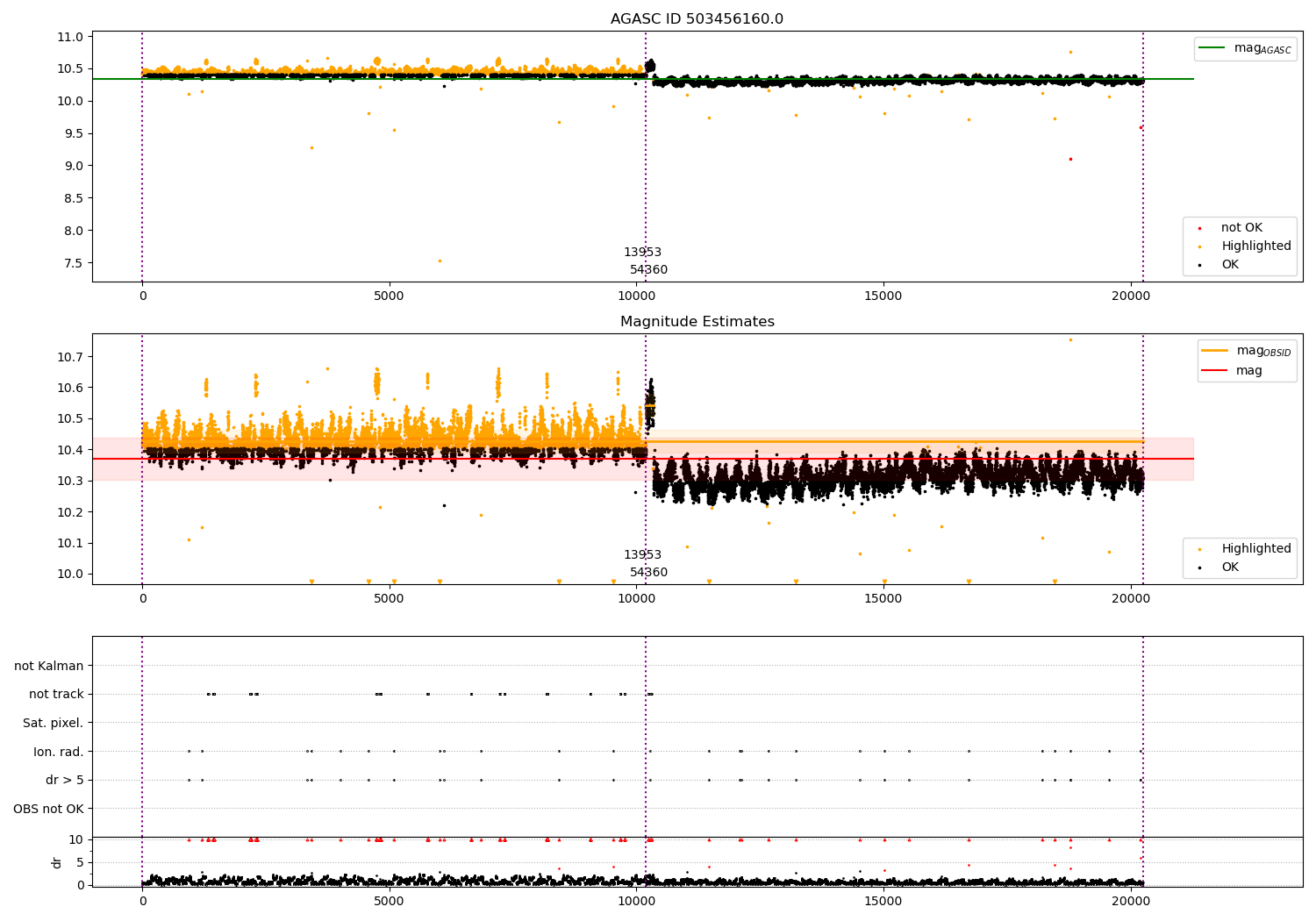The width and height of the screenshot is (1316, 921).
Task: Click the '10.3' y-axis tick label
Action: pyautogui.click(x=73, y=481)
